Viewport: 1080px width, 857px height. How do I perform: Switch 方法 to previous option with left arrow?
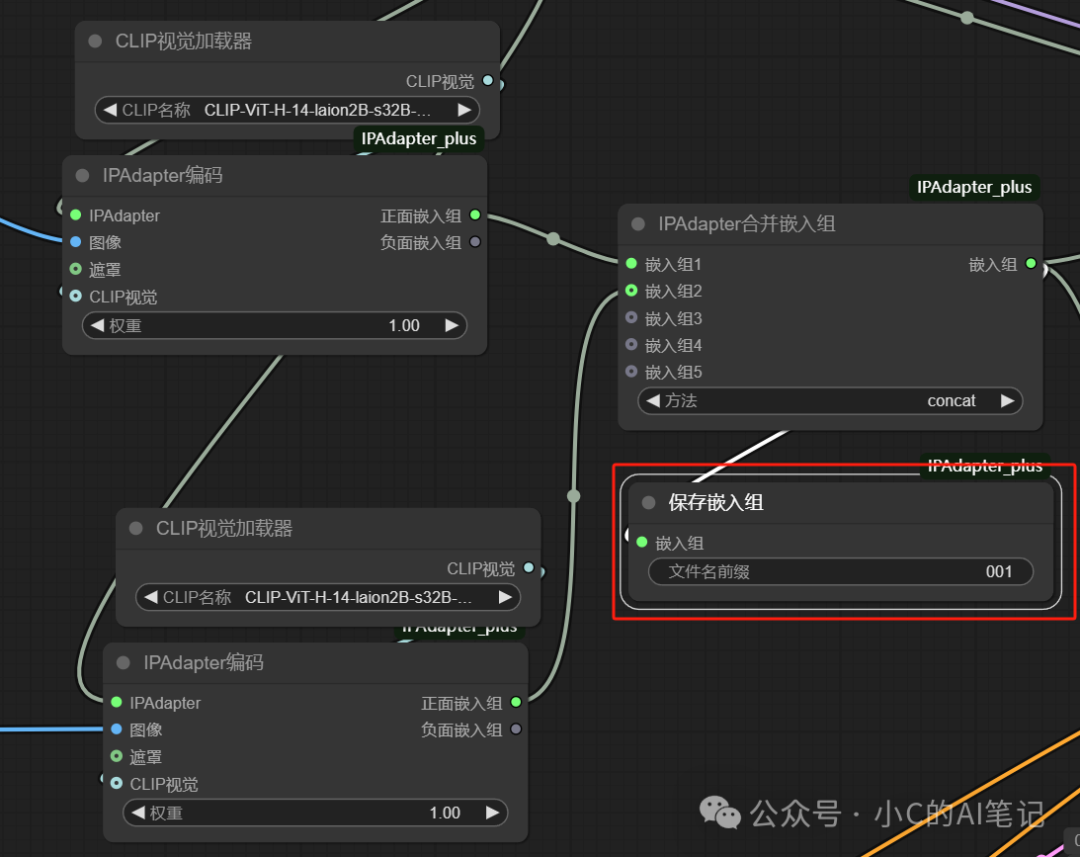pyautogui.click(x=653, y=400)
